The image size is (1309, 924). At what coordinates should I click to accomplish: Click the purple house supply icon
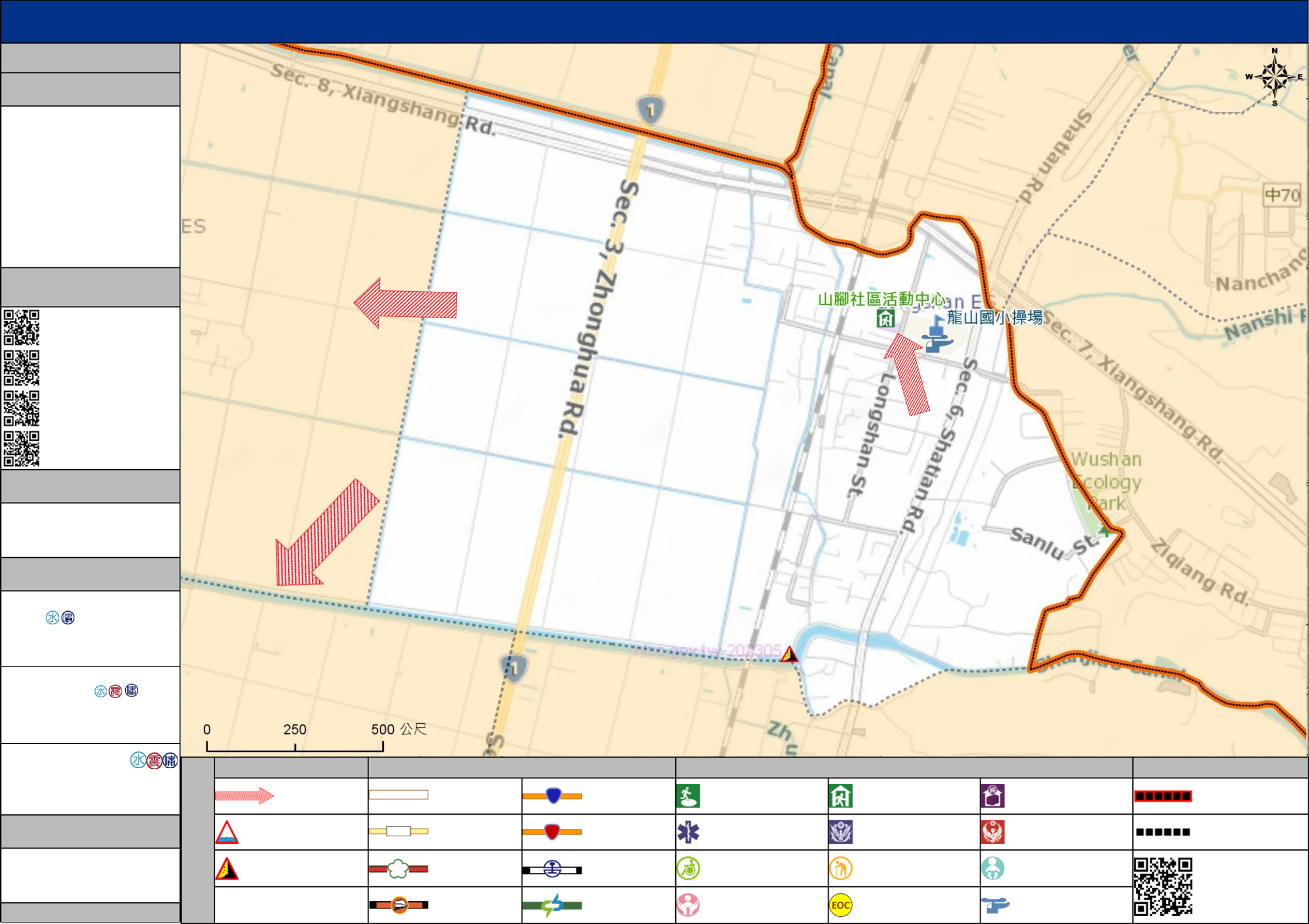click(x=992, y=796)
